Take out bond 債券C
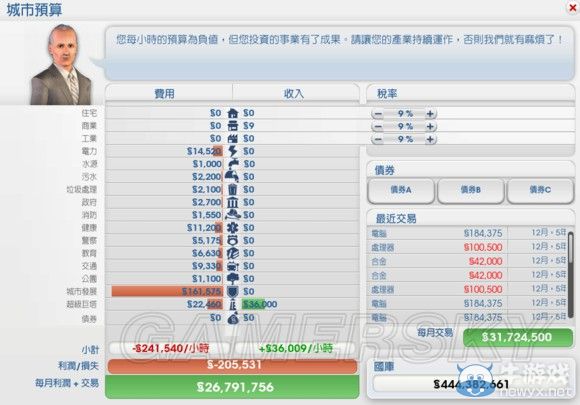Viewport: 580px width, 405px height. tap(540, 190)
